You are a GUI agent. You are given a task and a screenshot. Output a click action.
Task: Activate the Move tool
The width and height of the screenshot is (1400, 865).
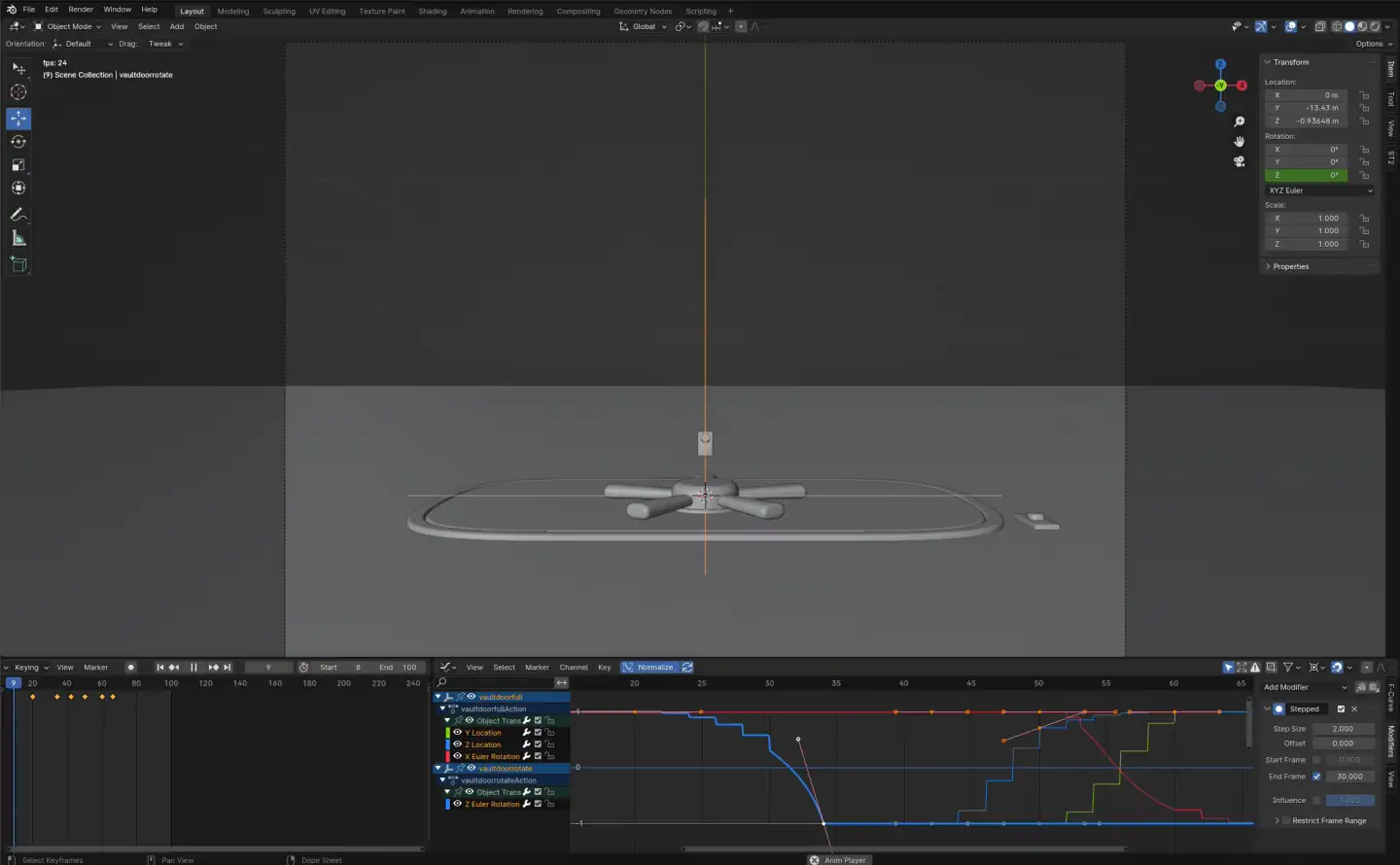click(18, 119)
